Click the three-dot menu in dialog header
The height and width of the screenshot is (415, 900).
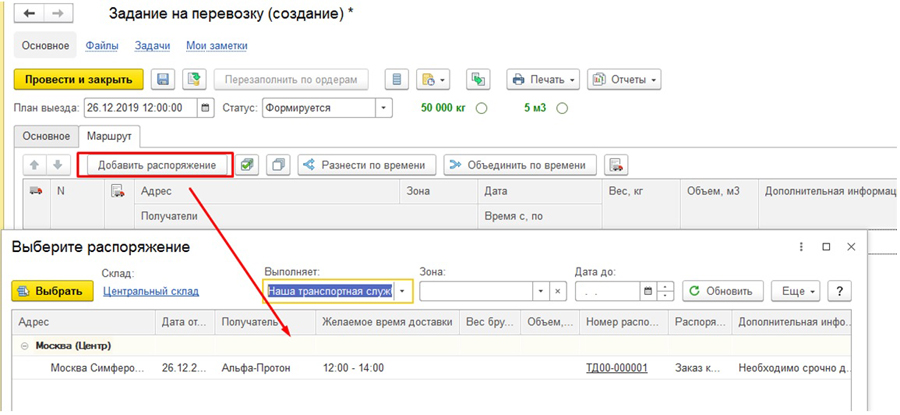(x=801, y=246)
